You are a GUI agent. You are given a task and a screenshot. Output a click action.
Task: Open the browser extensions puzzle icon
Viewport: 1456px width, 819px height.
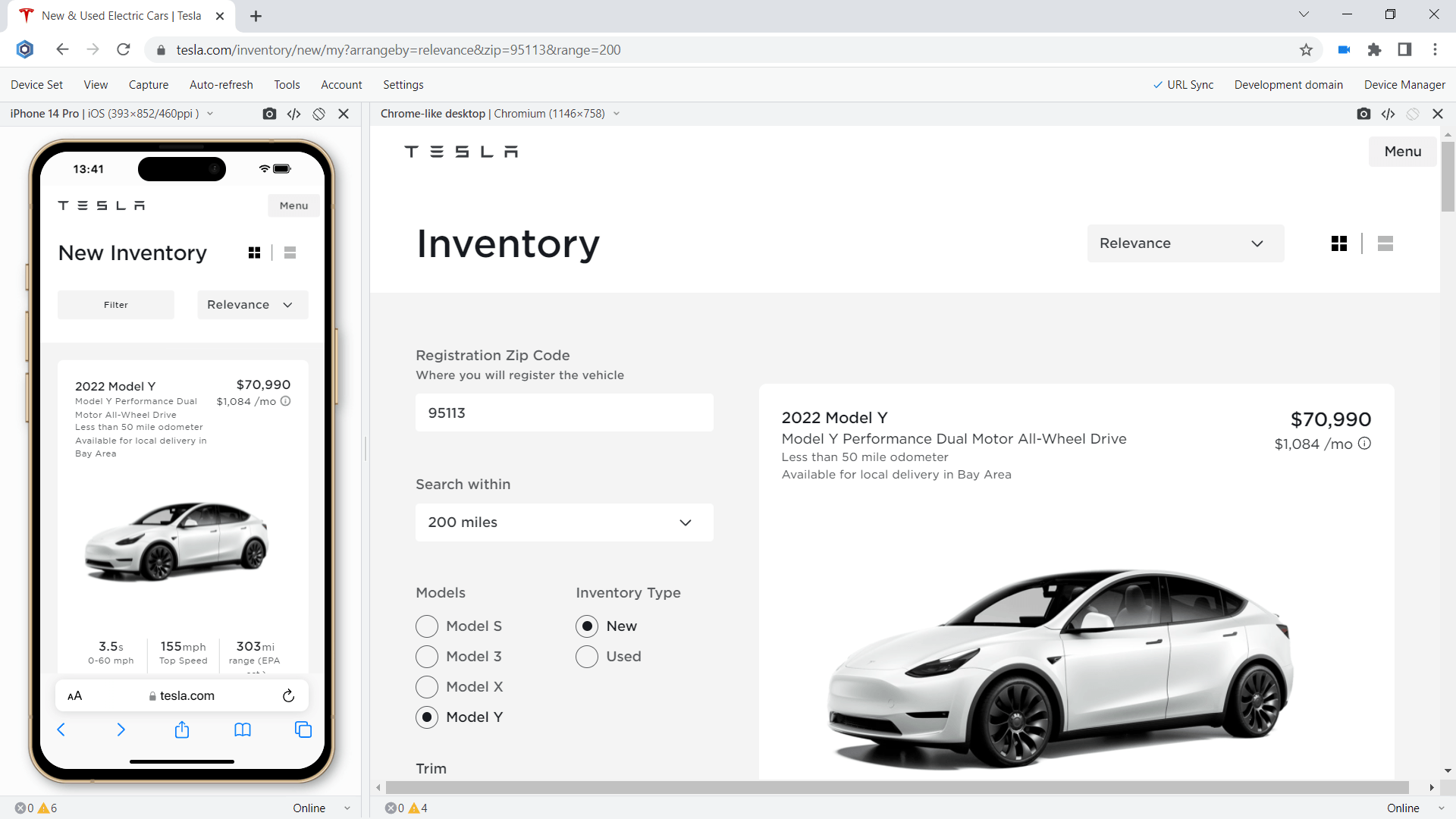[x=1375, y=49]
